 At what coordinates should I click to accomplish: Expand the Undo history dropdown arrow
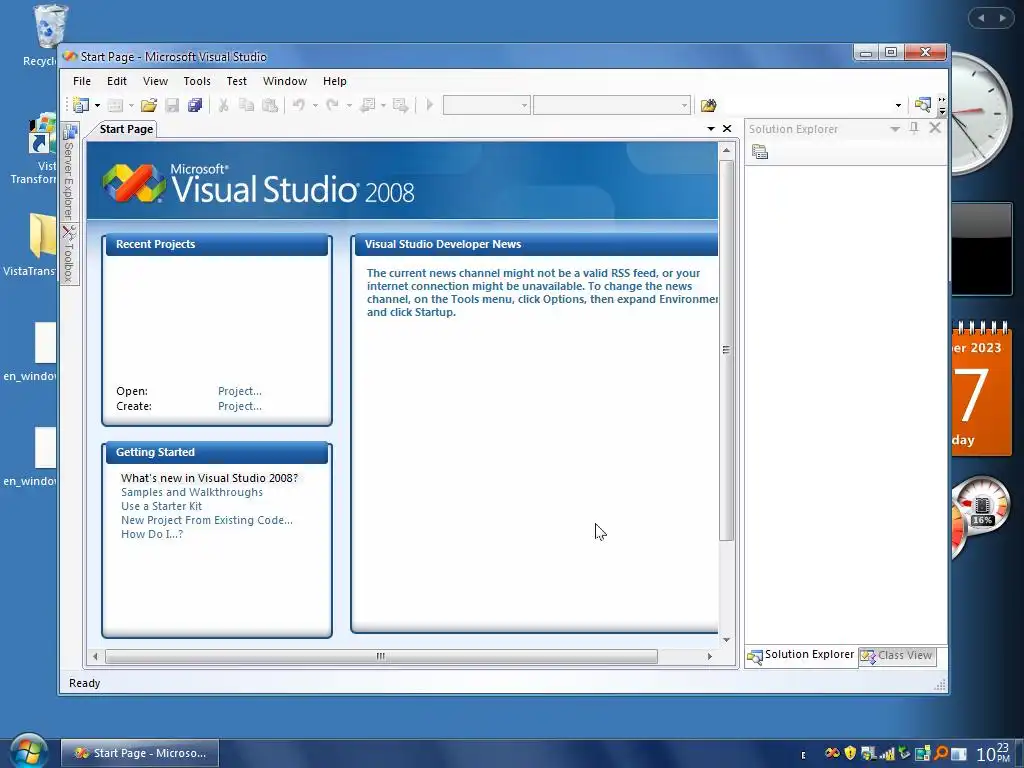(x=315, y=105)
